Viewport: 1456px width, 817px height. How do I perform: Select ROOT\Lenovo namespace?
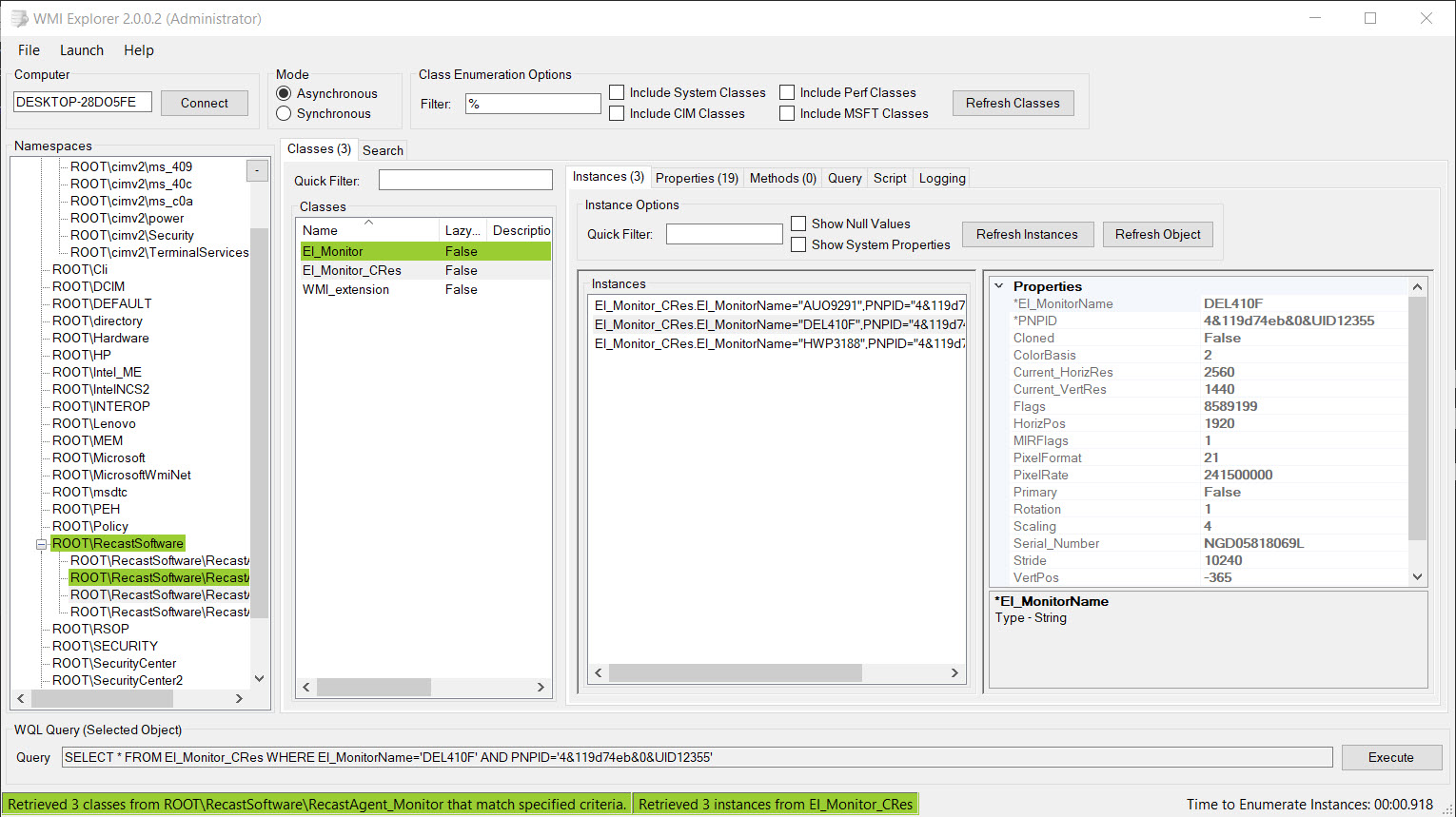point(94,423)
